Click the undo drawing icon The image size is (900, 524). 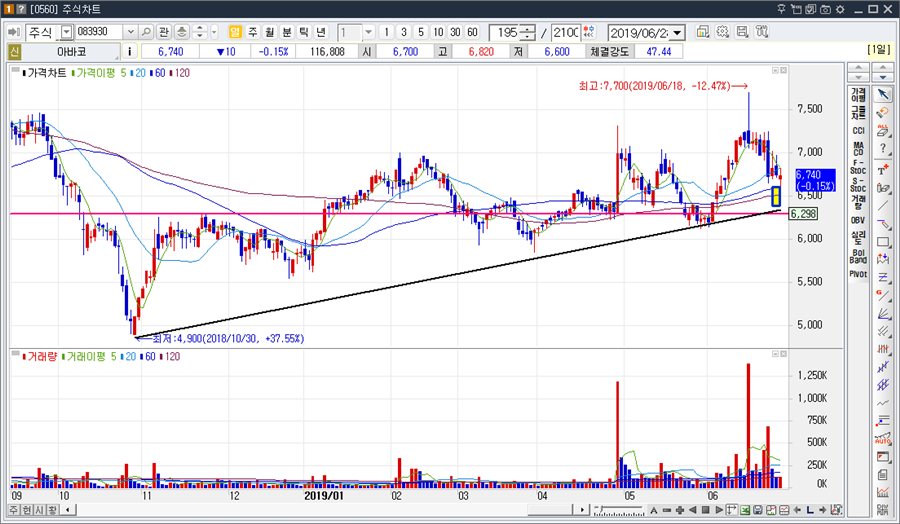883,112
